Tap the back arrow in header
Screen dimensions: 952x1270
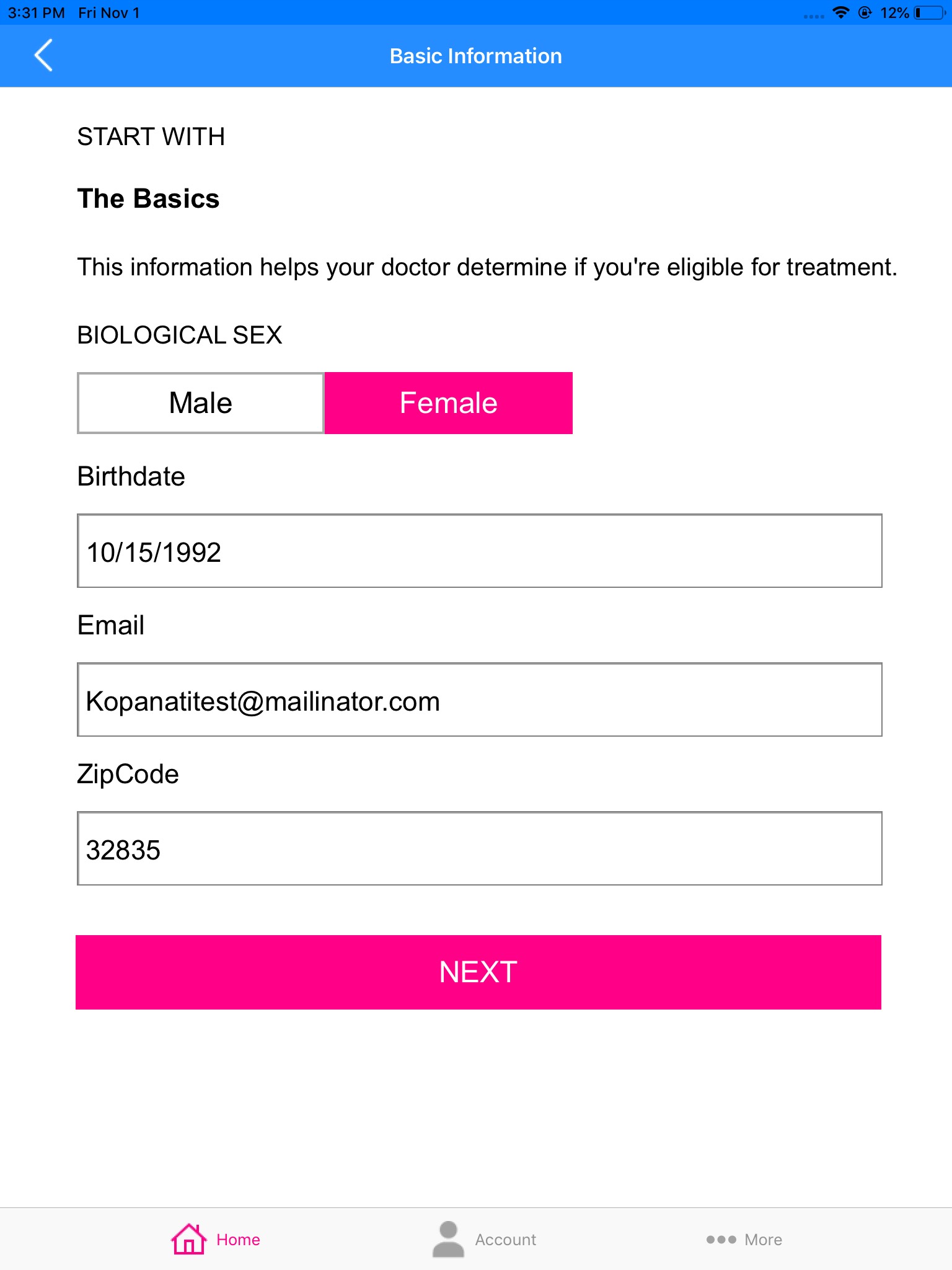click(43, 56)
